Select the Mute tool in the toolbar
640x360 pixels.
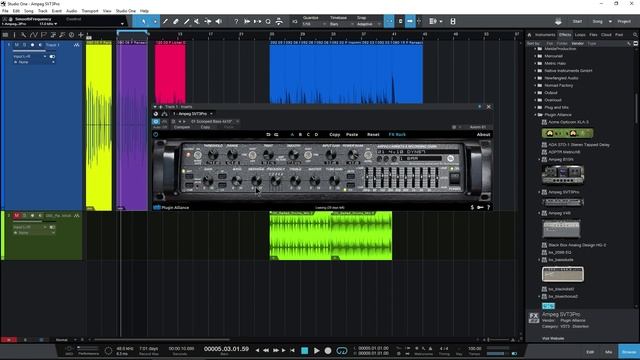tap(197, 21)
